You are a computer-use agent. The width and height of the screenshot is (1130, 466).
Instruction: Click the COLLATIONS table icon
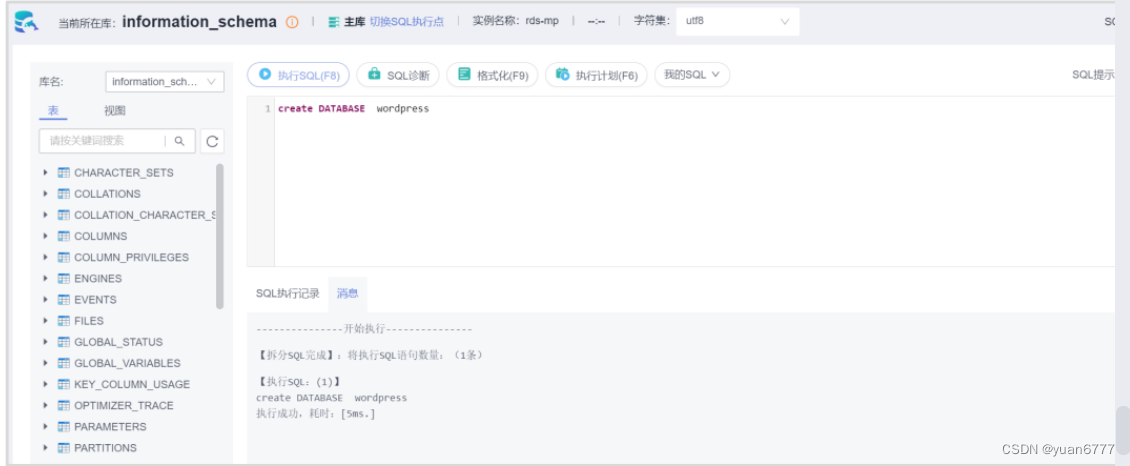click(x=63, y=194)
